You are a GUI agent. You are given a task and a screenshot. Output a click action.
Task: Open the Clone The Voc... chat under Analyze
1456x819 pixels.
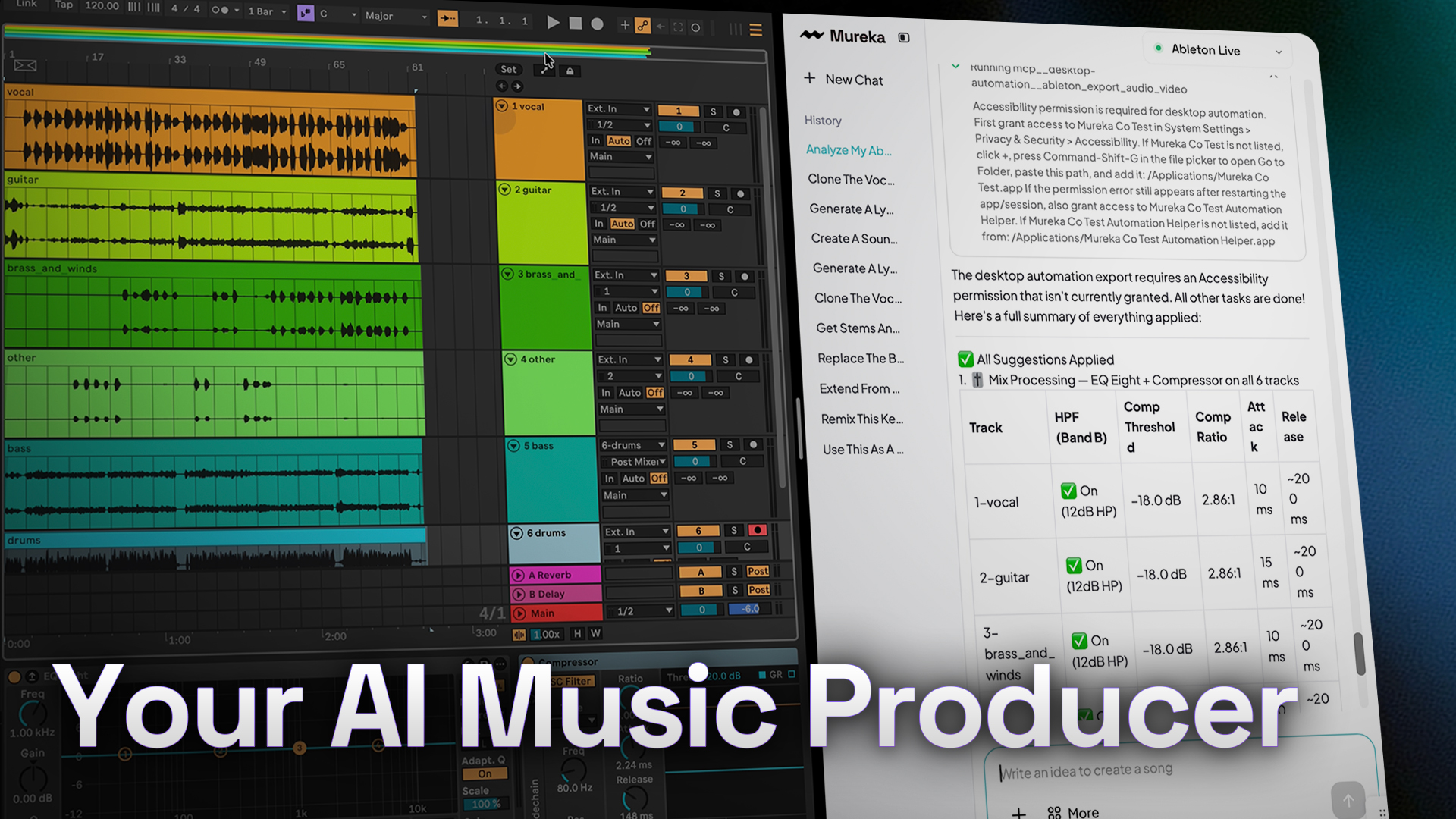tap(851, 180)
